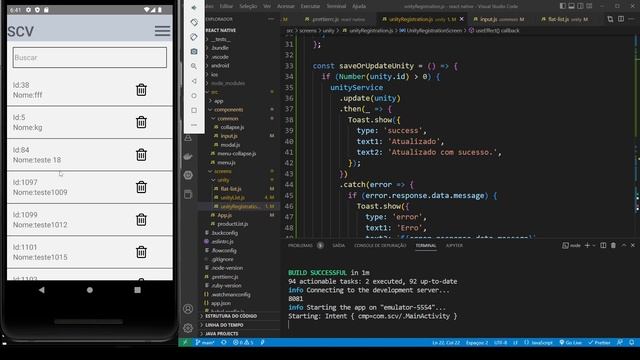The width and height of the screenshot is (640, 360).
Task: Expand ESTRUTURA DO CÓDIGO section
Action: [x=231, y=316]
